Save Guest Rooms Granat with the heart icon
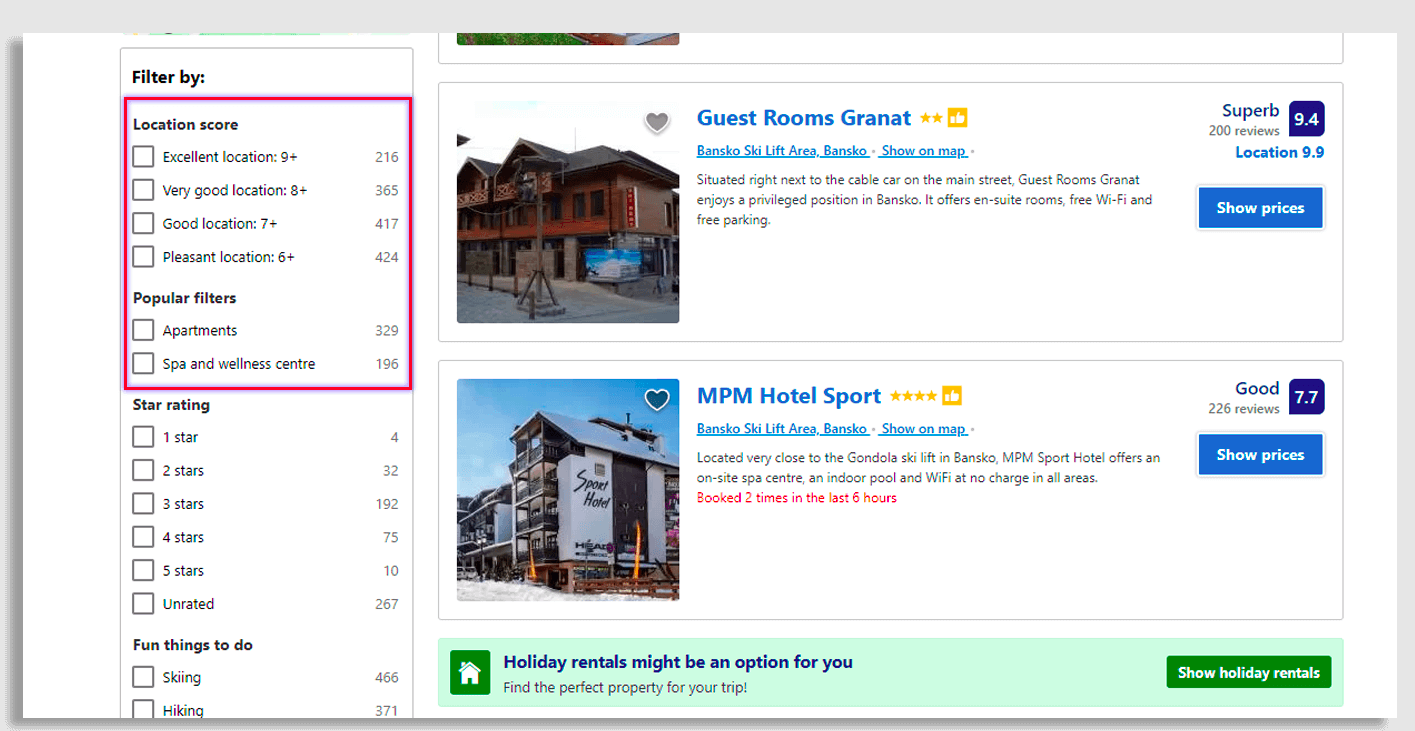The width and height of the screenshot is (1415, 731). tap(657, 122)
